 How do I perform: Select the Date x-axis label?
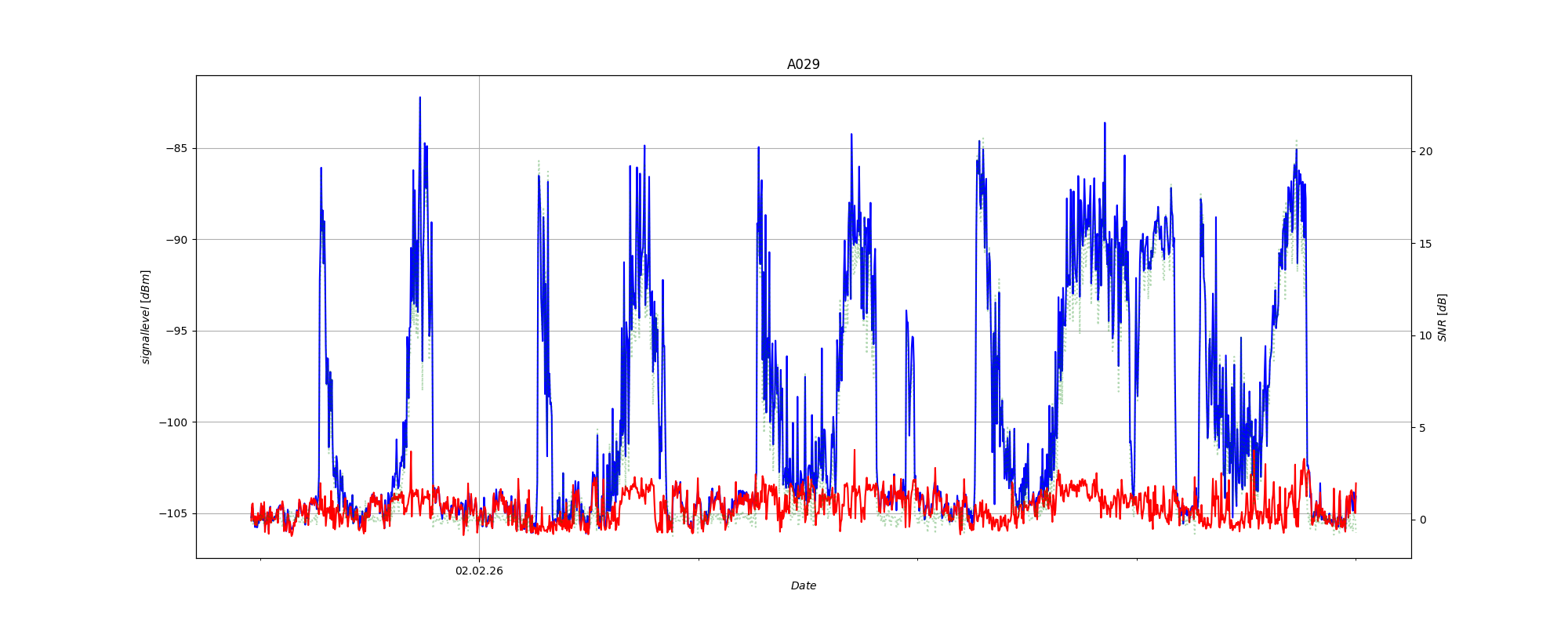803,585
